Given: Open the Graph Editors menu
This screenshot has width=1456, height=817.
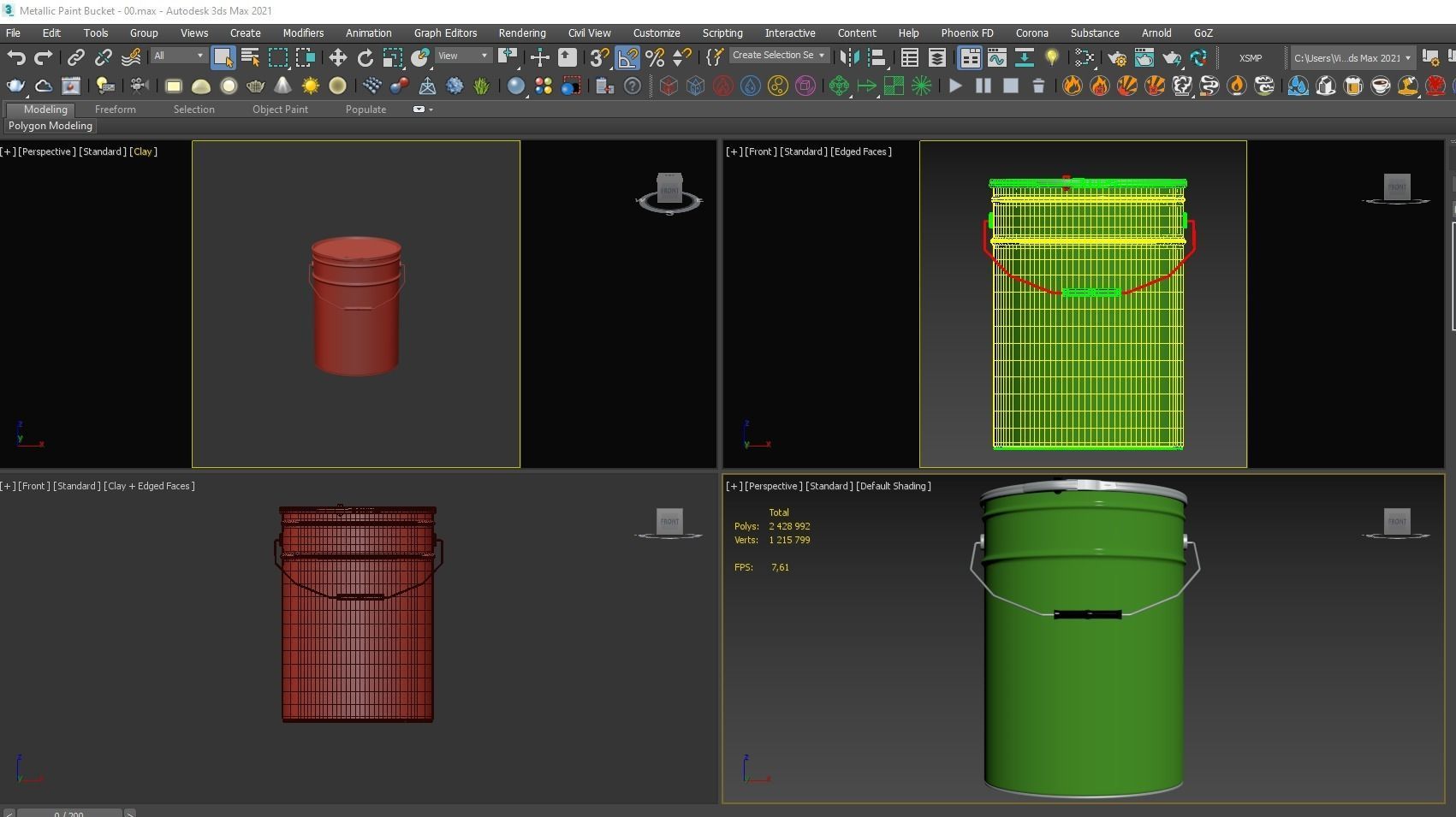Looking at the screenshot, I should point(445,33).
